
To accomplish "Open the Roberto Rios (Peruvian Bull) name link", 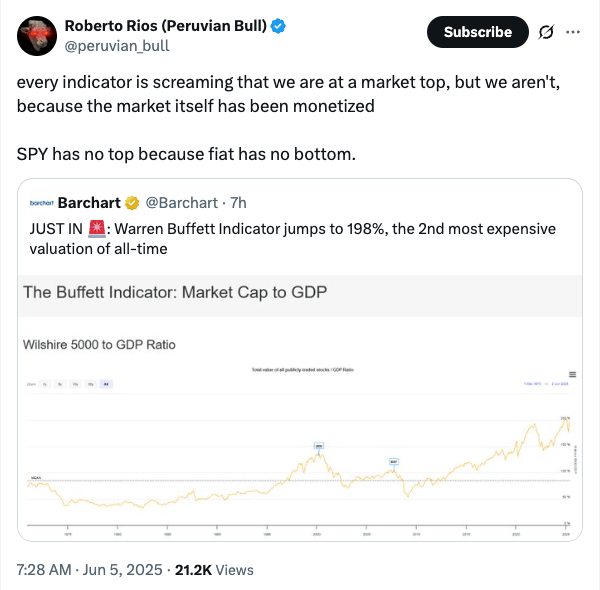I will [165, 26].
